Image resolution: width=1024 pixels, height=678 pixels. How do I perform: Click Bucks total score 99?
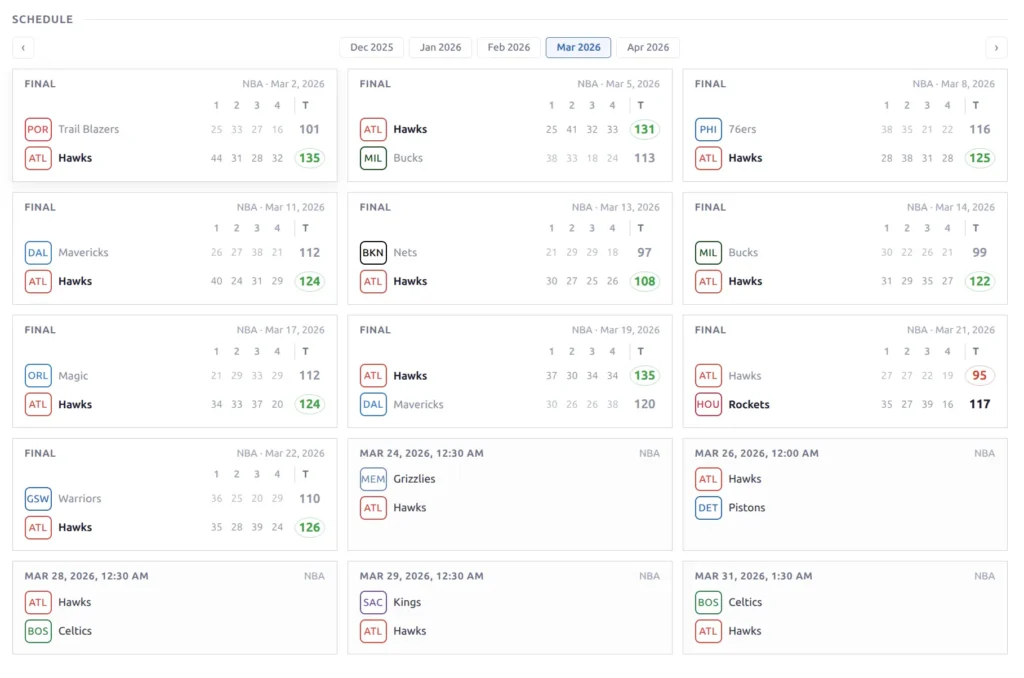(x=979, y=253)
